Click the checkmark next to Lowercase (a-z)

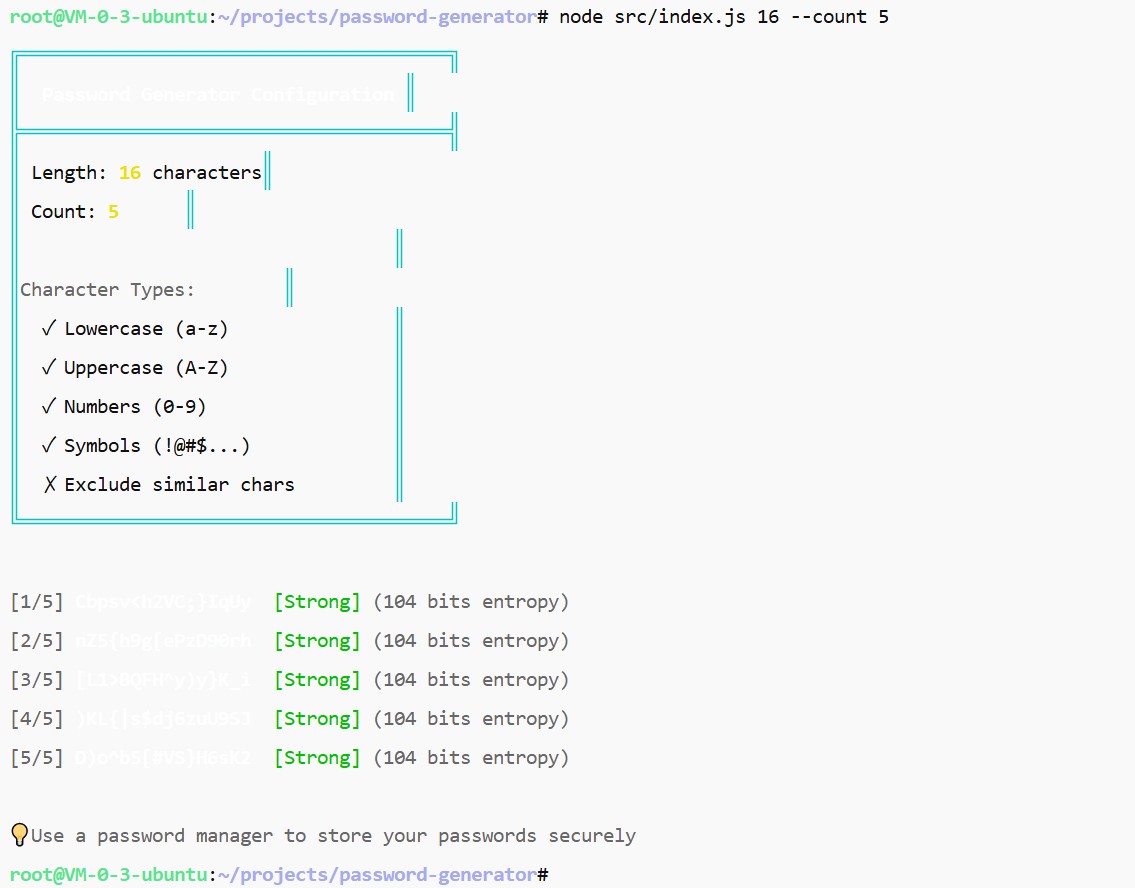[48, 328]
